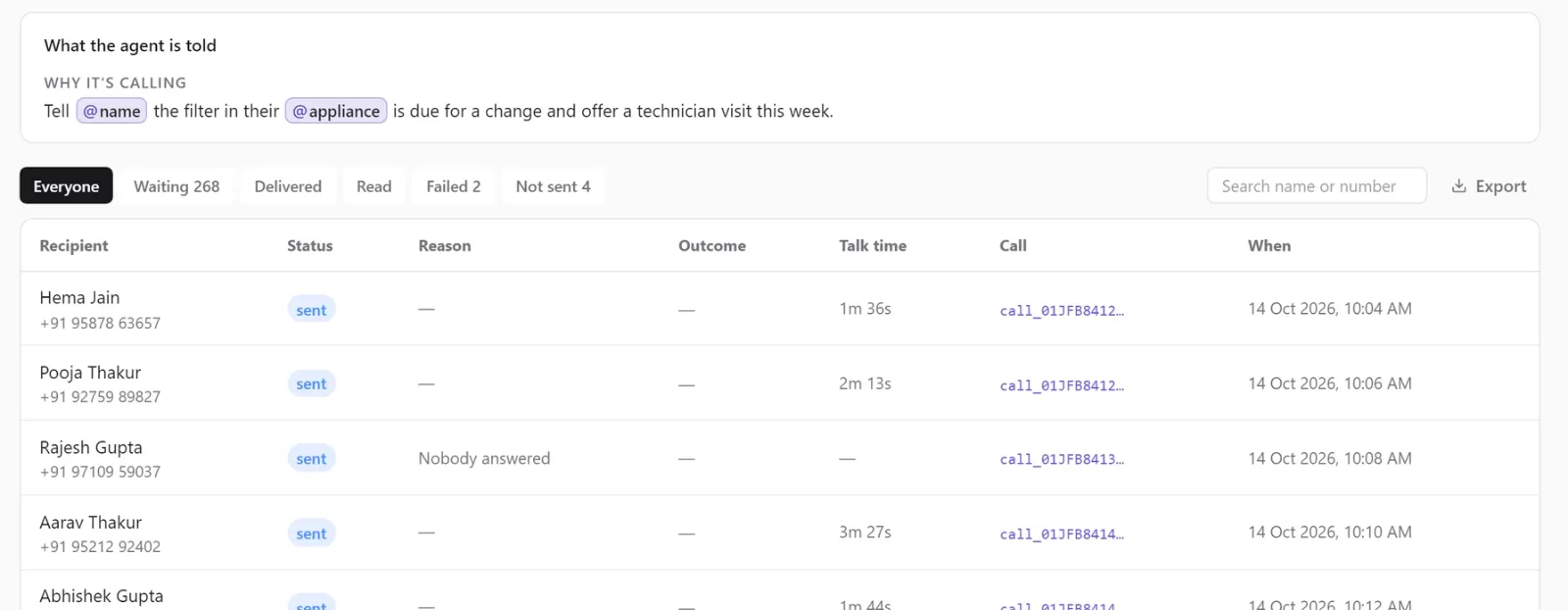Click the Nobody answered reason text
This screenshot has height=610, width=1568.
tap(484, 458)
